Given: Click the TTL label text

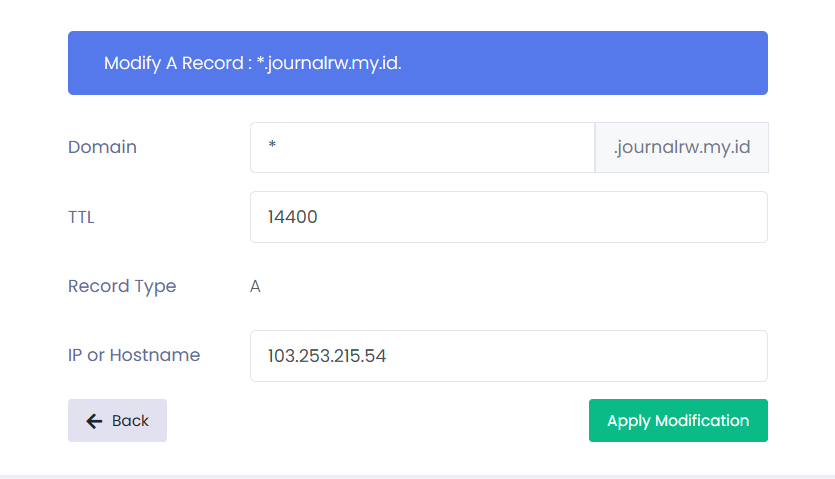Looking at the screenshot, I should [81, 217].
